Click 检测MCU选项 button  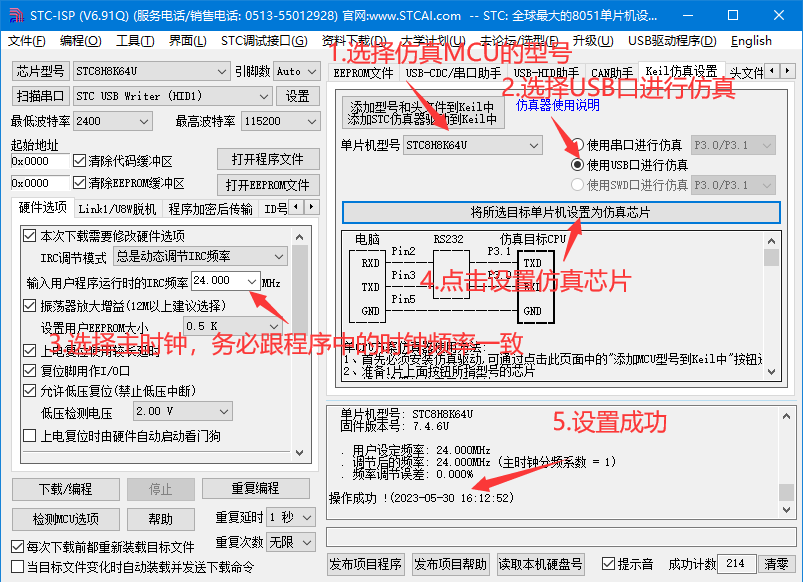[66, 519]
